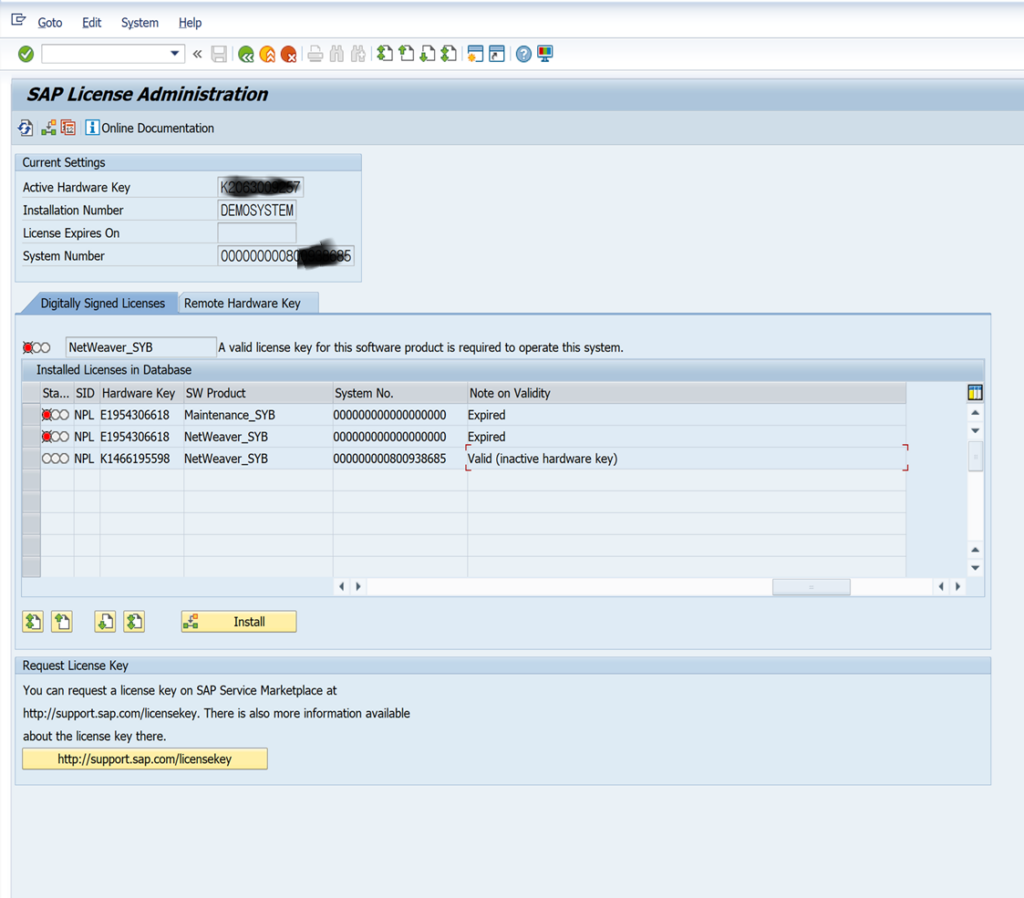This screenshot has height=898, width=1024.
Task: Click the install license icon in application toolbar
Action: (48, 128)
